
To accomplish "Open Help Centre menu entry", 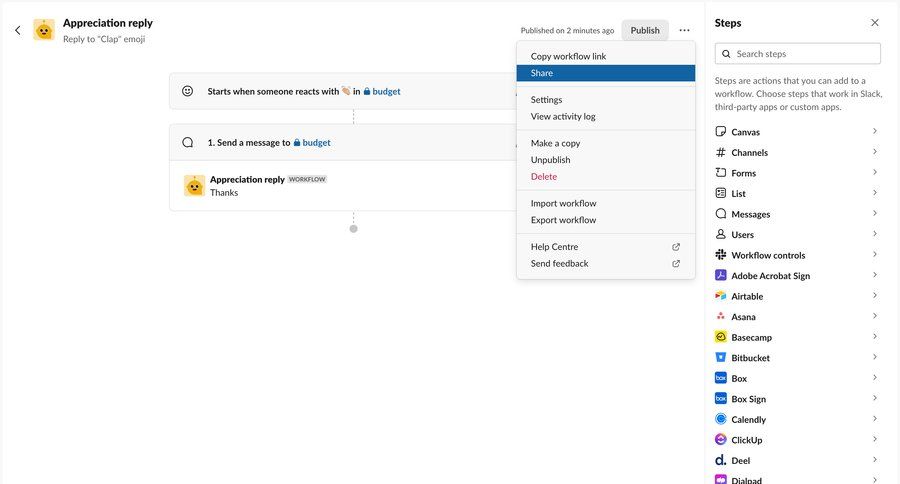I will pos(606,247).
